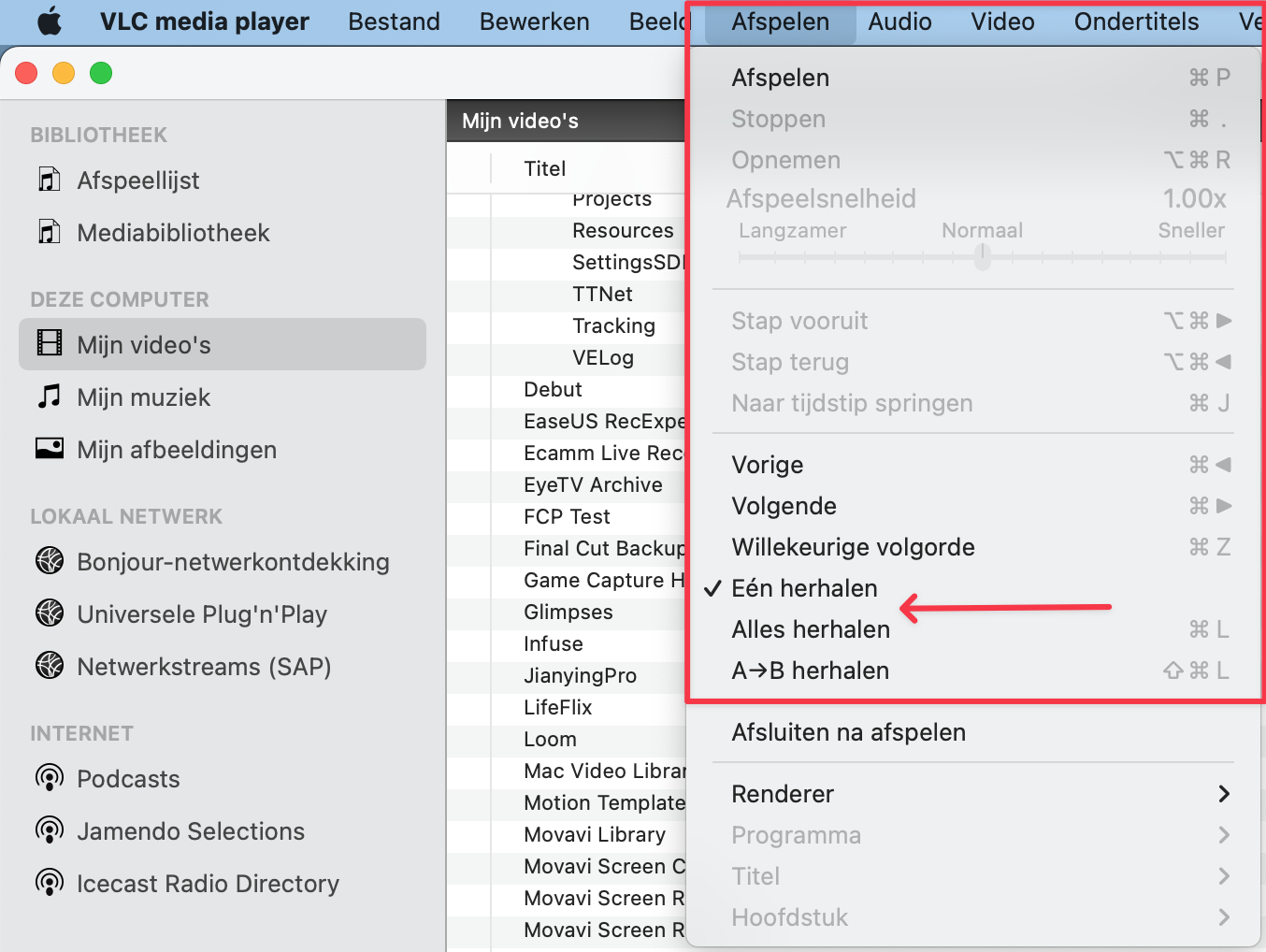The height and width of the screenshot is (952, 1266).
Task: Click the Bonjour-netwerkontdekking globe icon
Action: click(50, 561)
